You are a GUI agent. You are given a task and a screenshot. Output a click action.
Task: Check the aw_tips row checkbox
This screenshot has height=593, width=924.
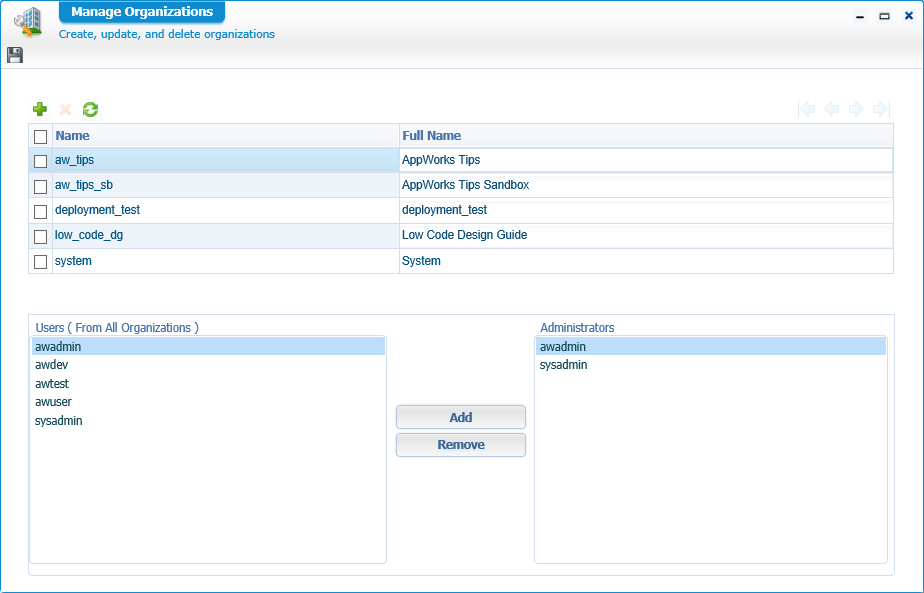coord(41,161)
